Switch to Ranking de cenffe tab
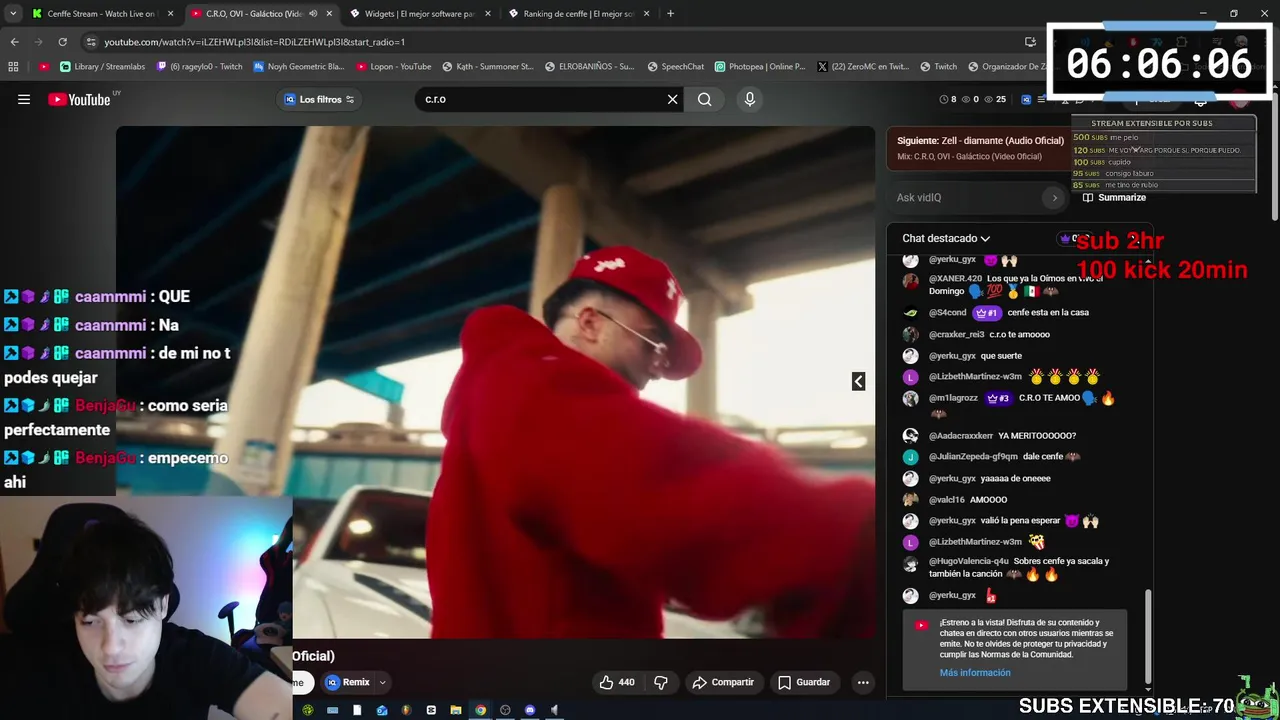The image size is (1280, 720). pyautogui.click(x=577, y=14)
